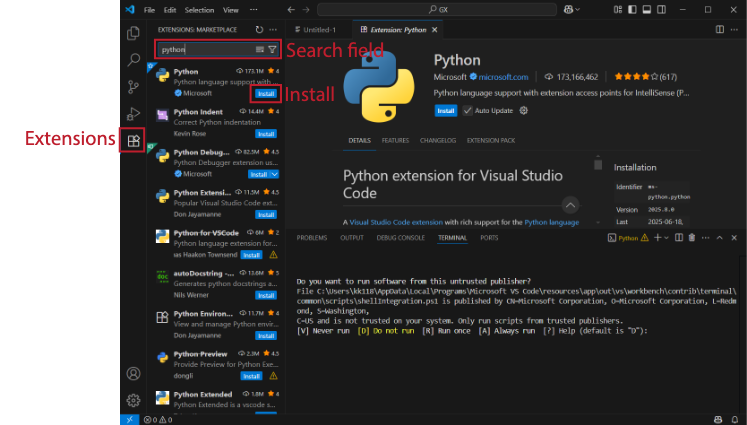The image size is (747, 425).
Task: Open the DEBUG CONSOLE panel tab
Action: click(400, 238)
